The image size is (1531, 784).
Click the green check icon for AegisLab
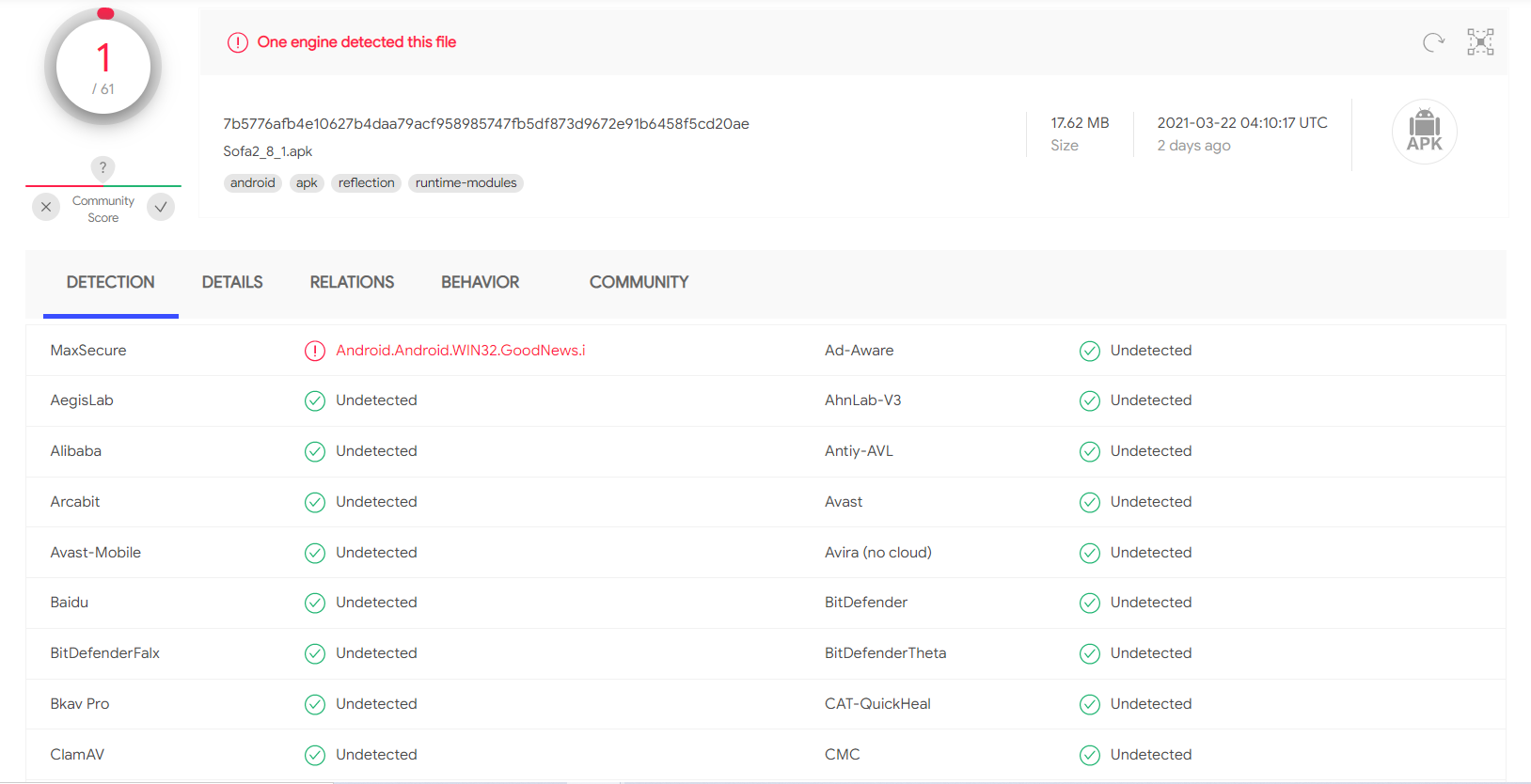315,401
